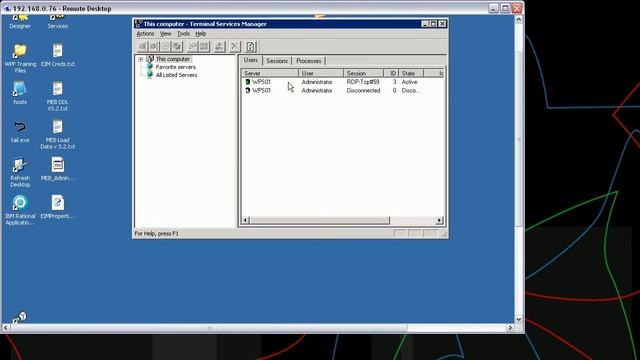This screenshot has height=360, width=640.
Task: Click the users list left scroll arrow
Action: click(245, 220)
